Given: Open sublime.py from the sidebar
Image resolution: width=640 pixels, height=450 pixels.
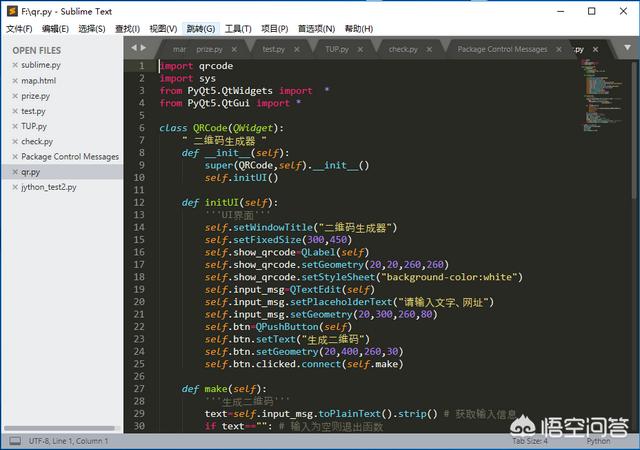Looking at the screenshot, I should click(41, 65).
